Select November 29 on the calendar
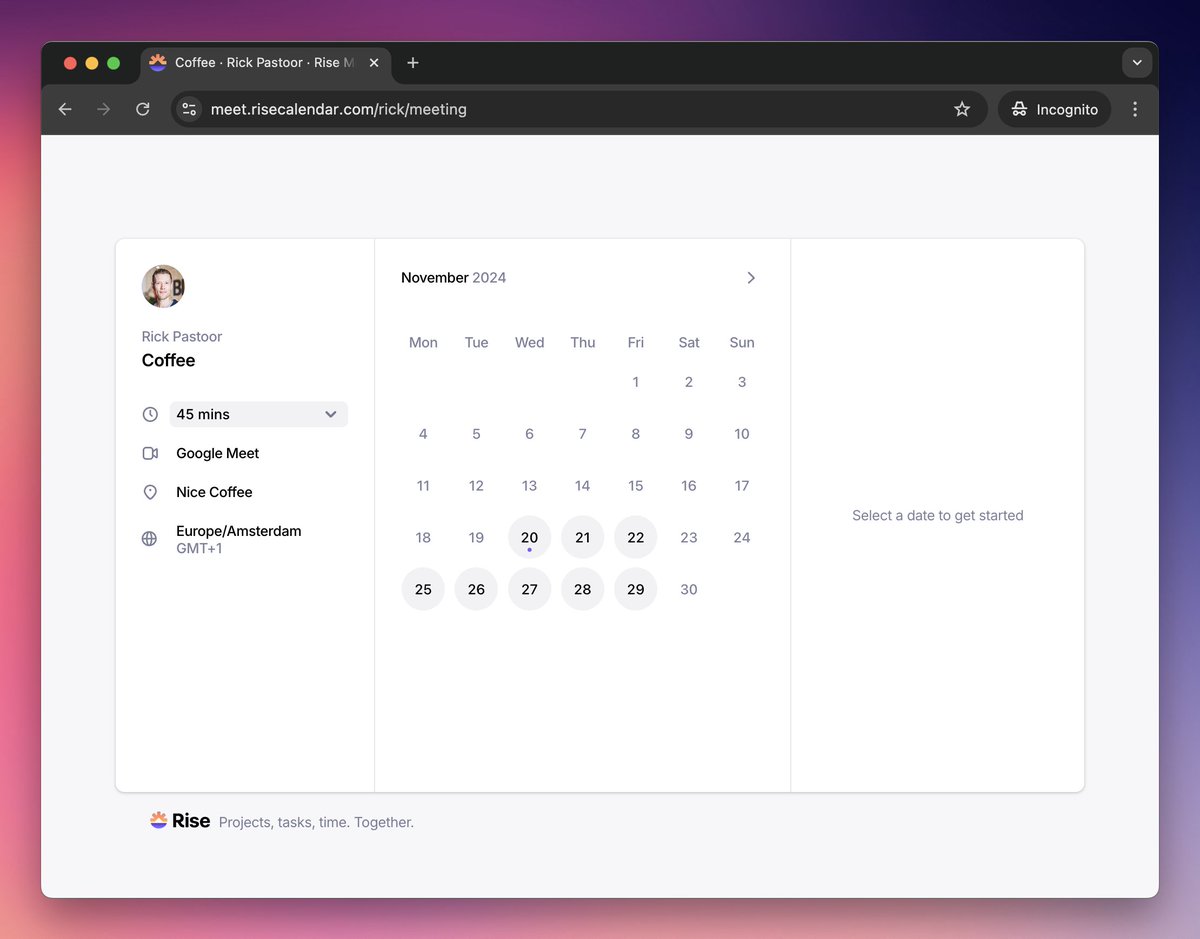The image size is (1200, 939). (x=636, y=589)
